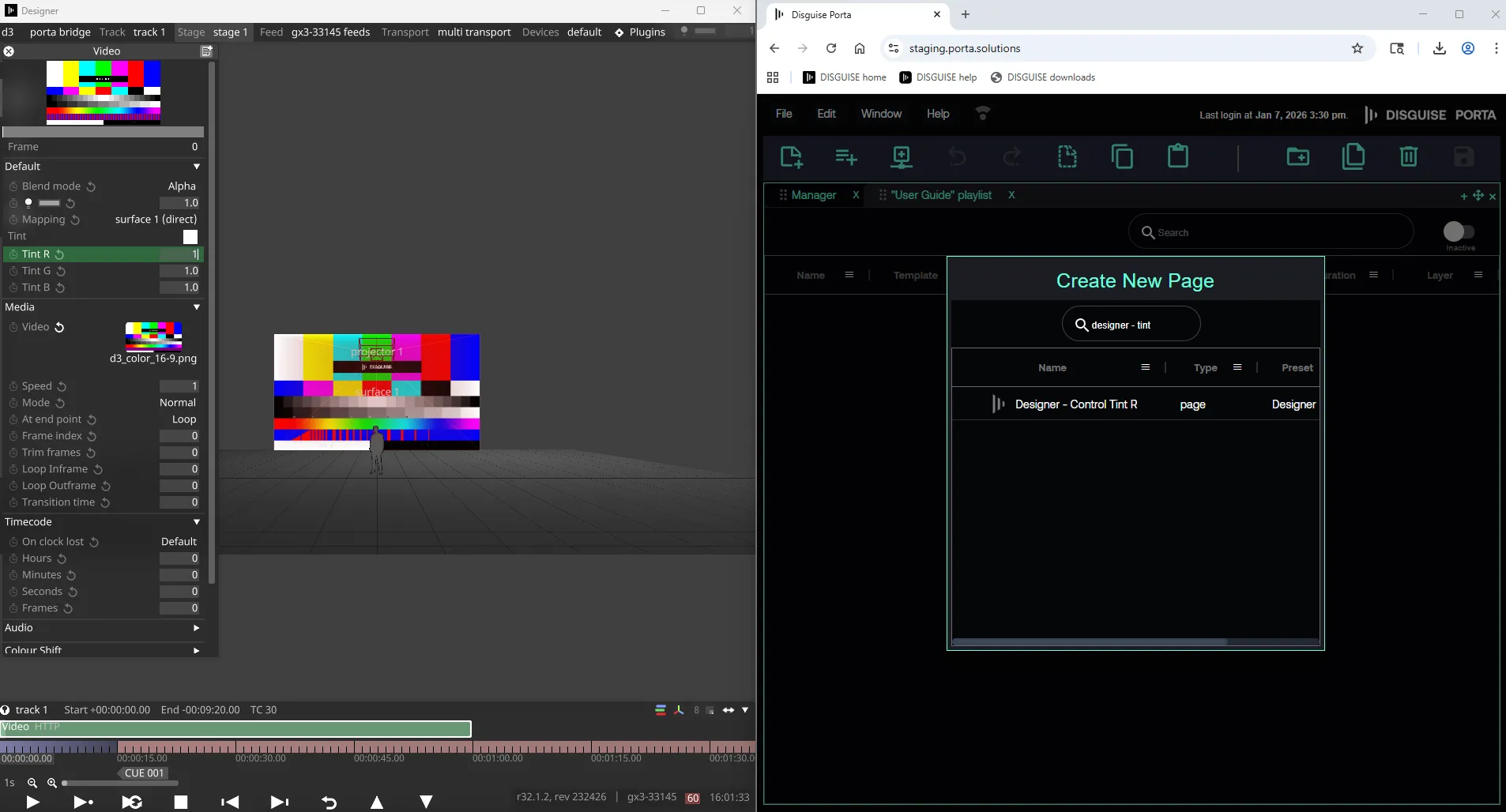This screenshot has height=812, width=1506.
Task: Open the DISGUISE help bookmark
Action: pos(938,77)
